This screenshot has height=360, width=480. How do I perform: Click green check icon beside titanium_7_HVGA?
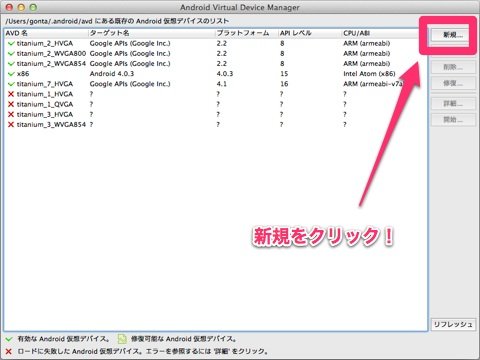tap(11, 84)
